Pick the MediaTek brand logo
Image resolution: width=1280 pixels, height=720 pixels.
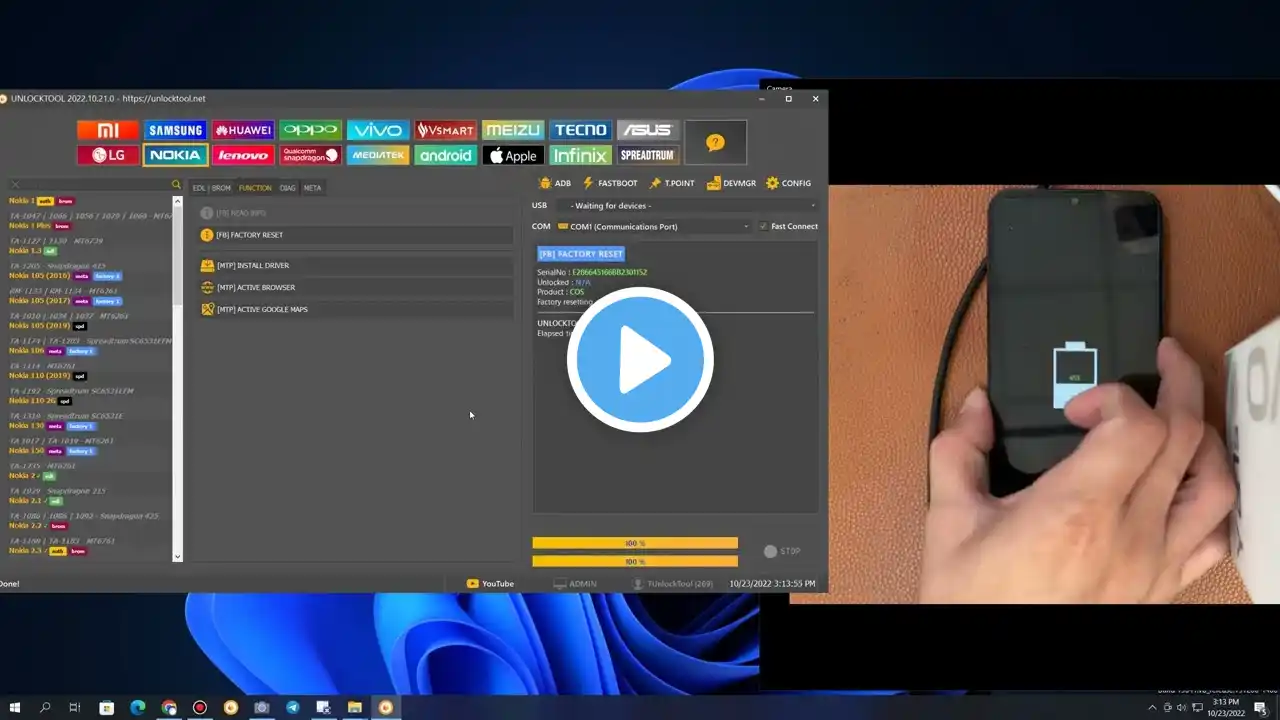[x=378, y=155]
